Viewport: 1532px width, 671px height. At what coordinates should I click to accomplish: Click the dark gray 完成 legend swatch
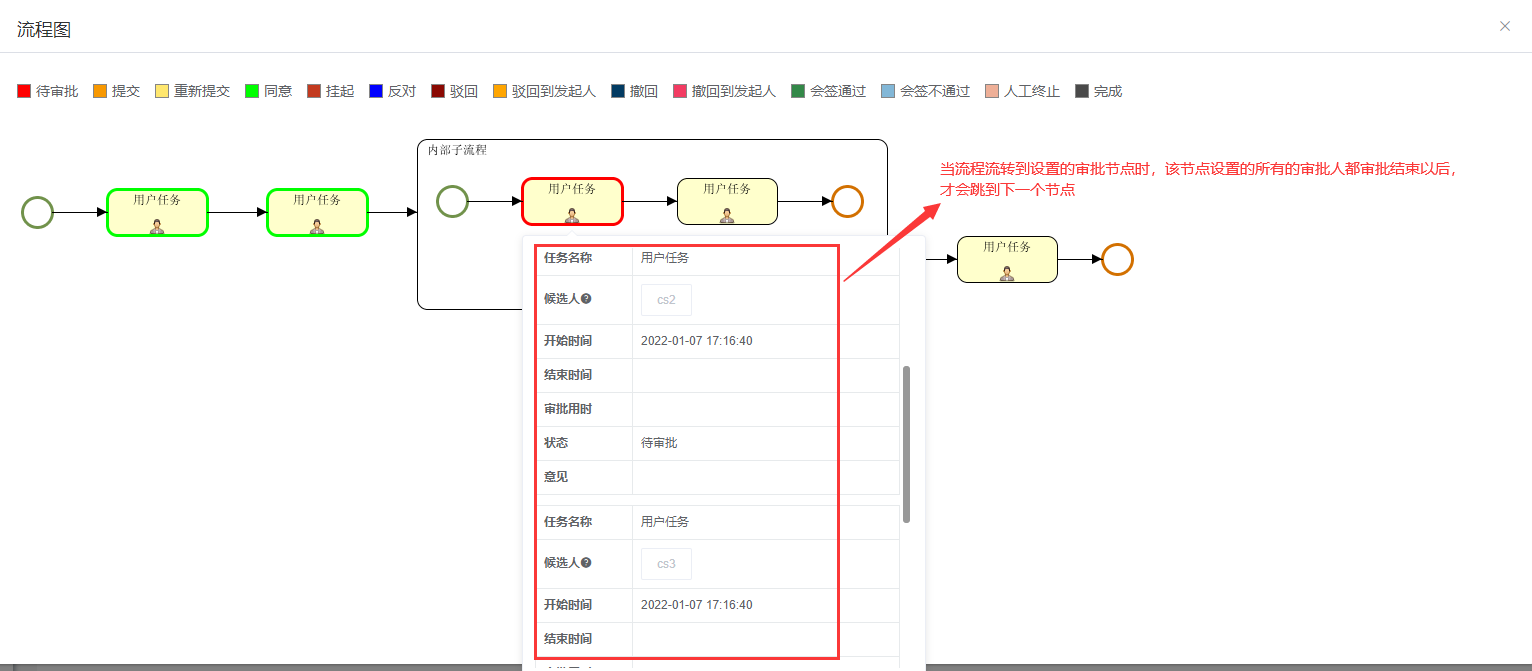click(1082, 91)
